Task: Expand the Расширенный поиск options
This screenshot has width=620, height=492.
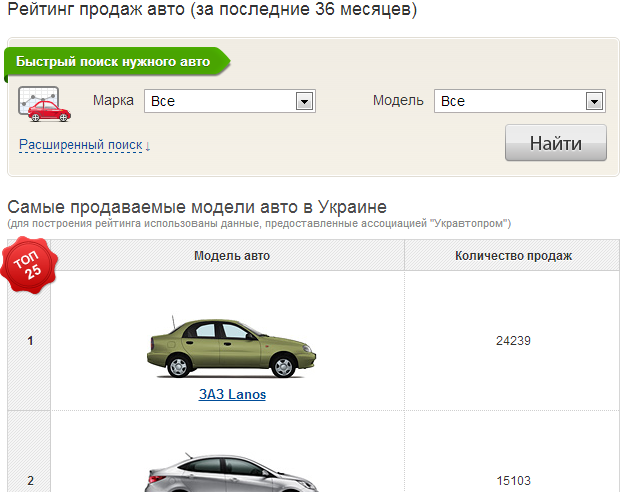Action: pyautogui.click(x=80, y=145)
